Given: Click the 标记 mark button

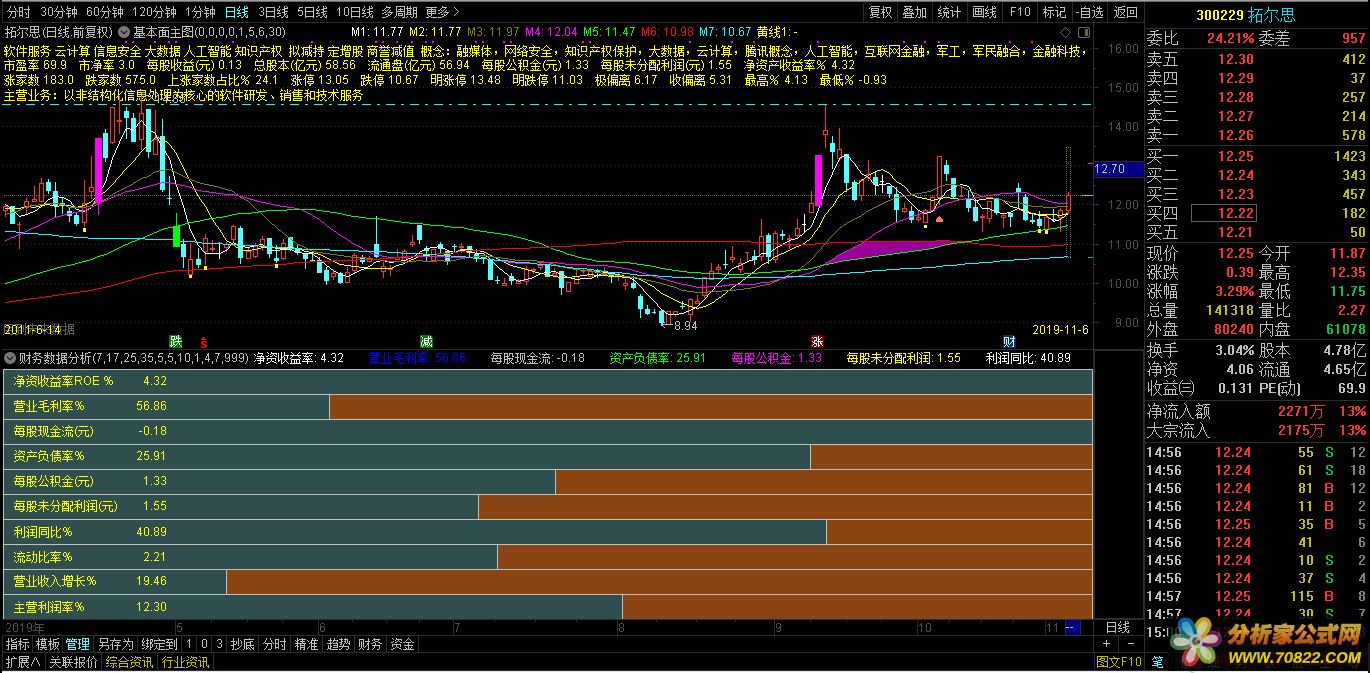Looking at the screenshot, I should tap(1054, 12).
